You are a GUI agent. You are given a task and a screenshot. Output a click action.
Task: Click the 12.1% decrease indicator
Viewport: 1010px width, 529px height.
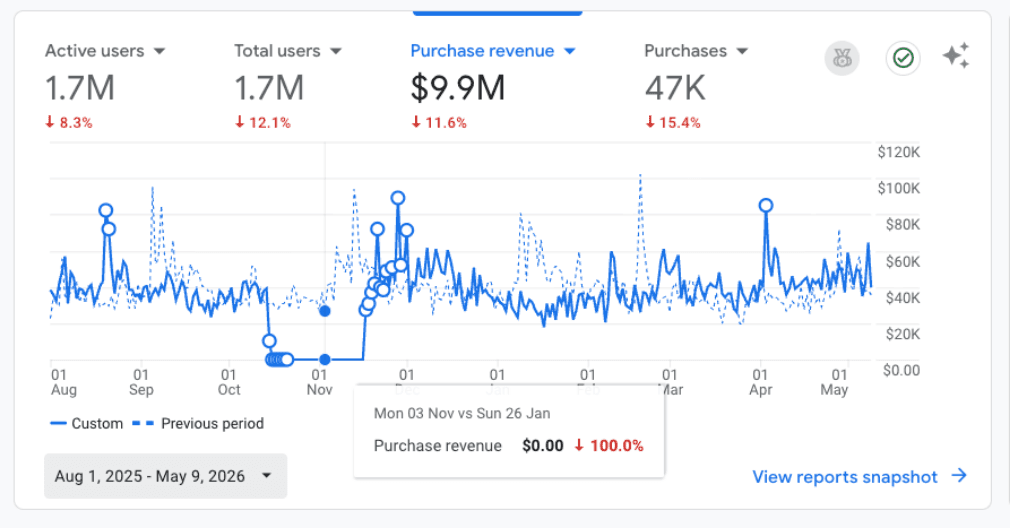[263, 122]
